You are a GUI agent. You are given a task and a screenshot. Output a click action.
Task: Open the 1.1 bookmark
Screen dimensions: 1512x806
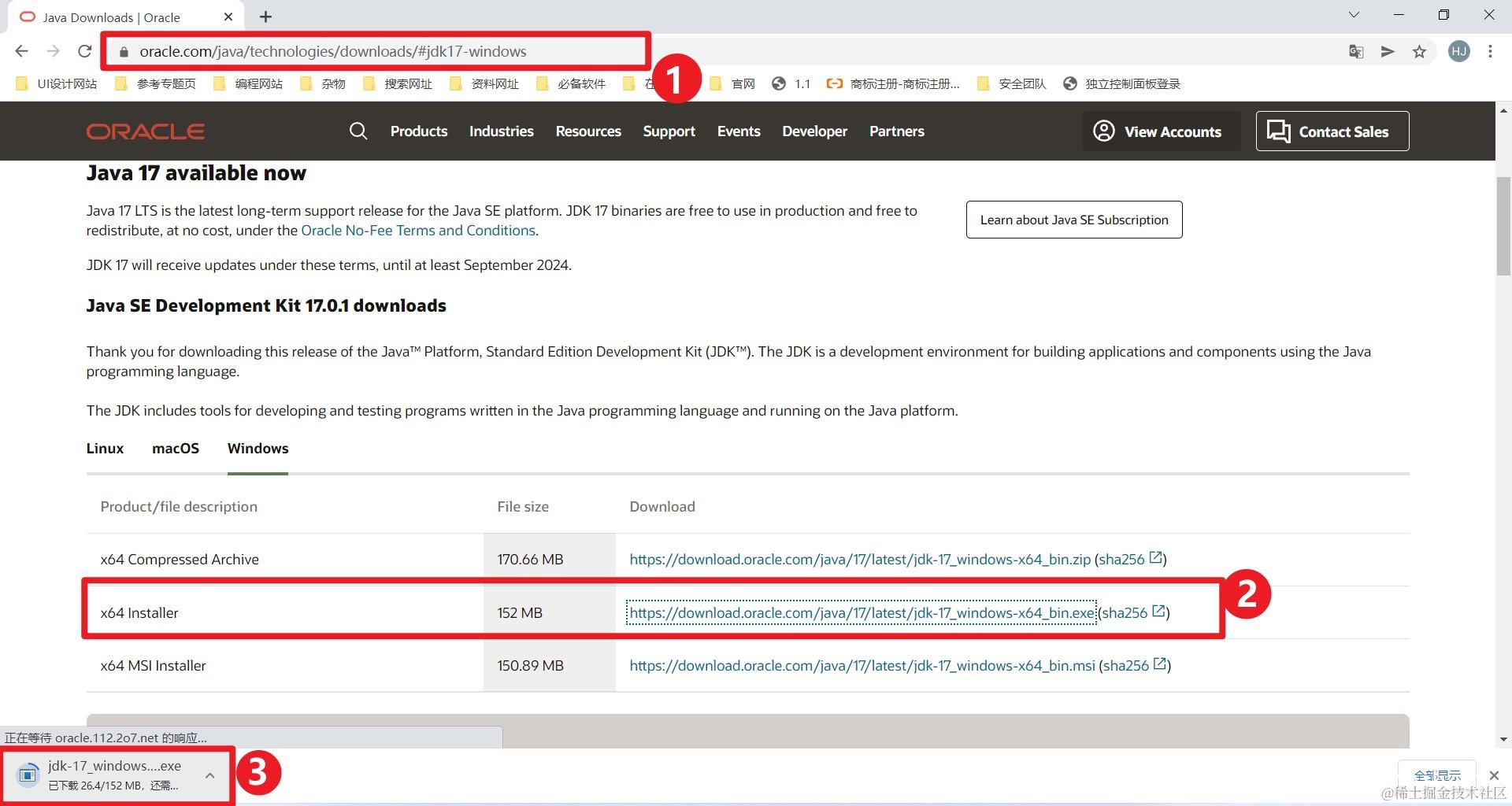[791, 83]
